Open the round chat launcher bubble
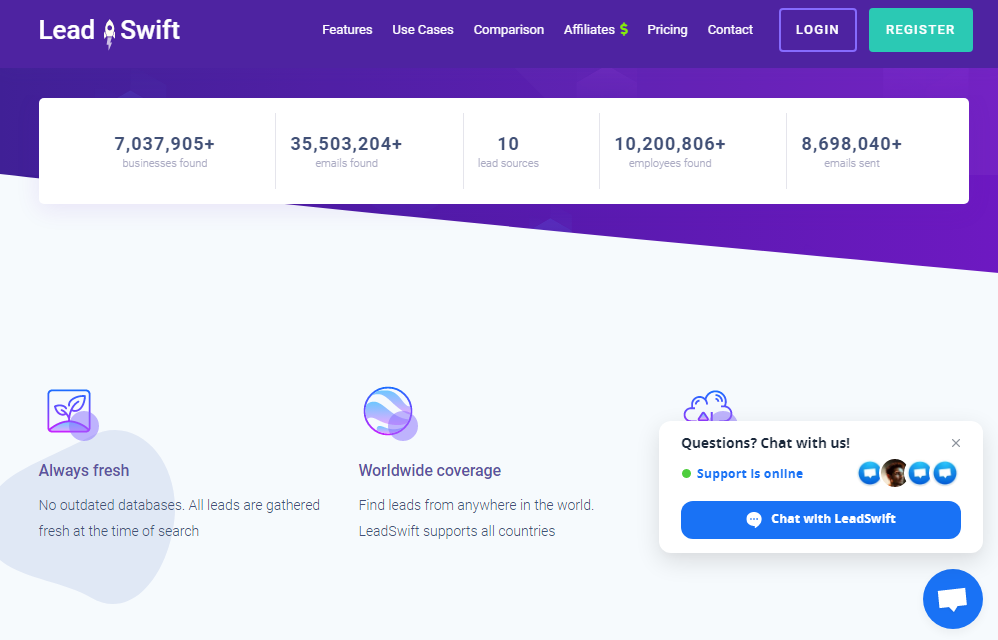 [x=952, y=599]
